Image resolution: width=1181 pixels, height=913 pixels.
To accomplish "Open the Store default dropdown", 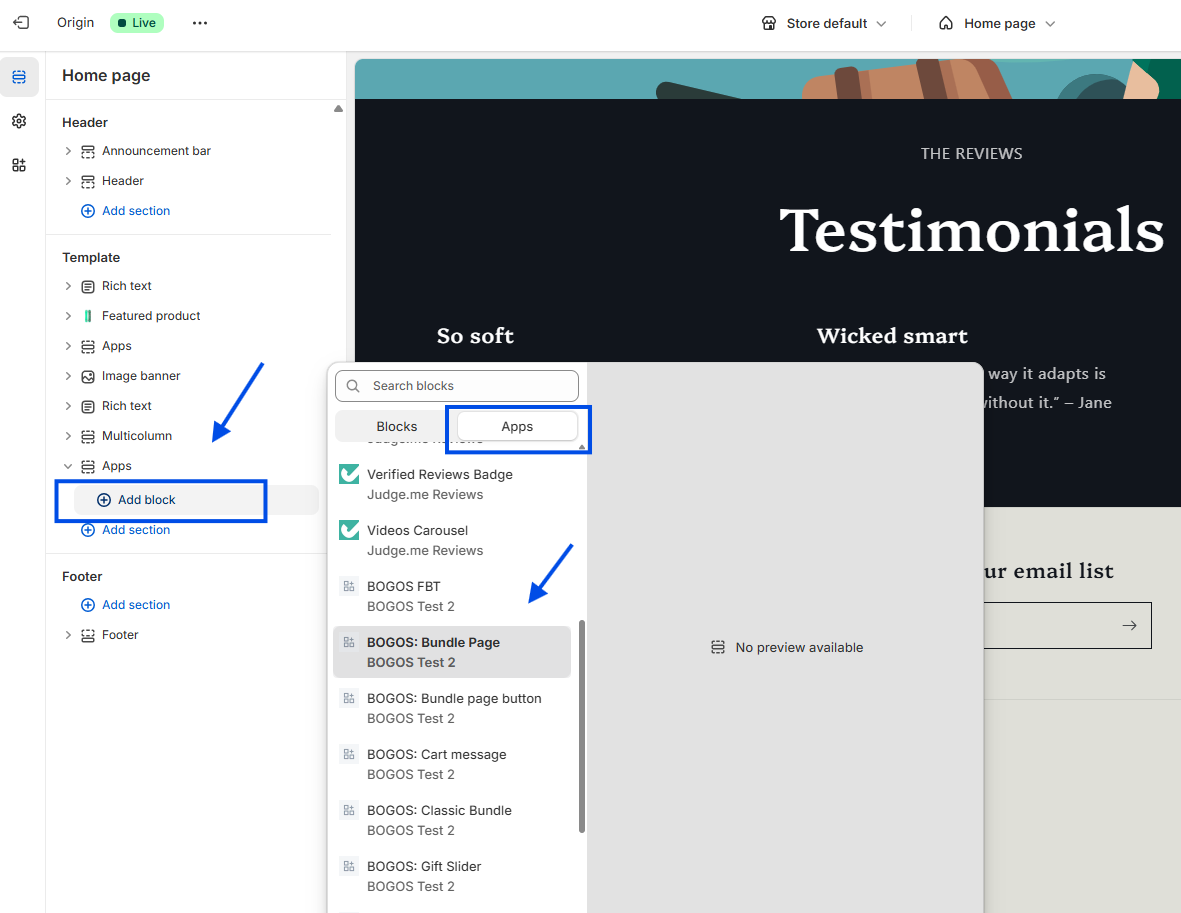I will click(824, 23).
